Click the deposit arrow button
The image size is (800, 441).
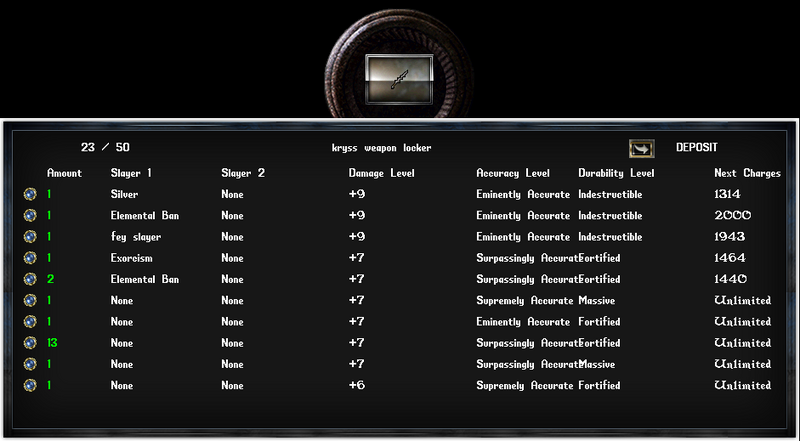tap(641, 149)
